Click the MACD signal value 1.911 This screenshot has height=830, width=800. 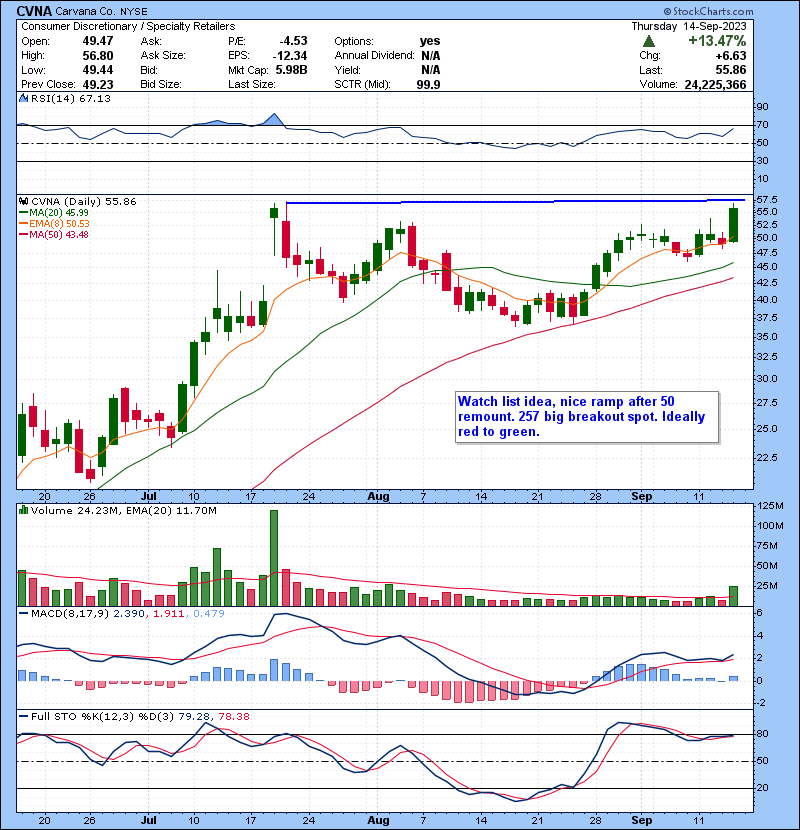(169, 614)
